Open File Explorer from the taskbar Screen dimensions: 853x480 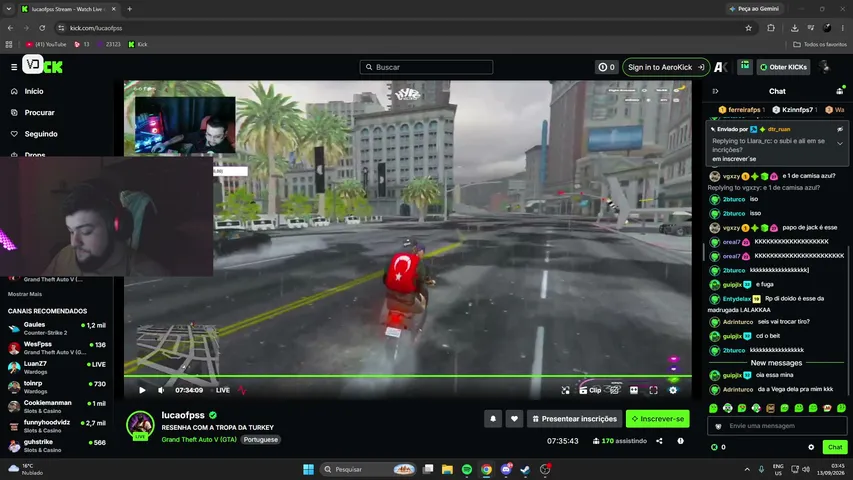(x=447, y=469)
